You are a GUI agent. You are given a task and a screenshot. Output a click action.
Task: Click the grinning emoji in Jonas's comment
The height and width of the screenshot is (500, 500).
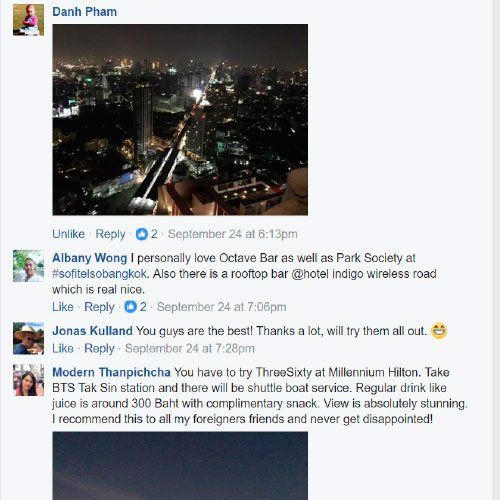point(439,331)
